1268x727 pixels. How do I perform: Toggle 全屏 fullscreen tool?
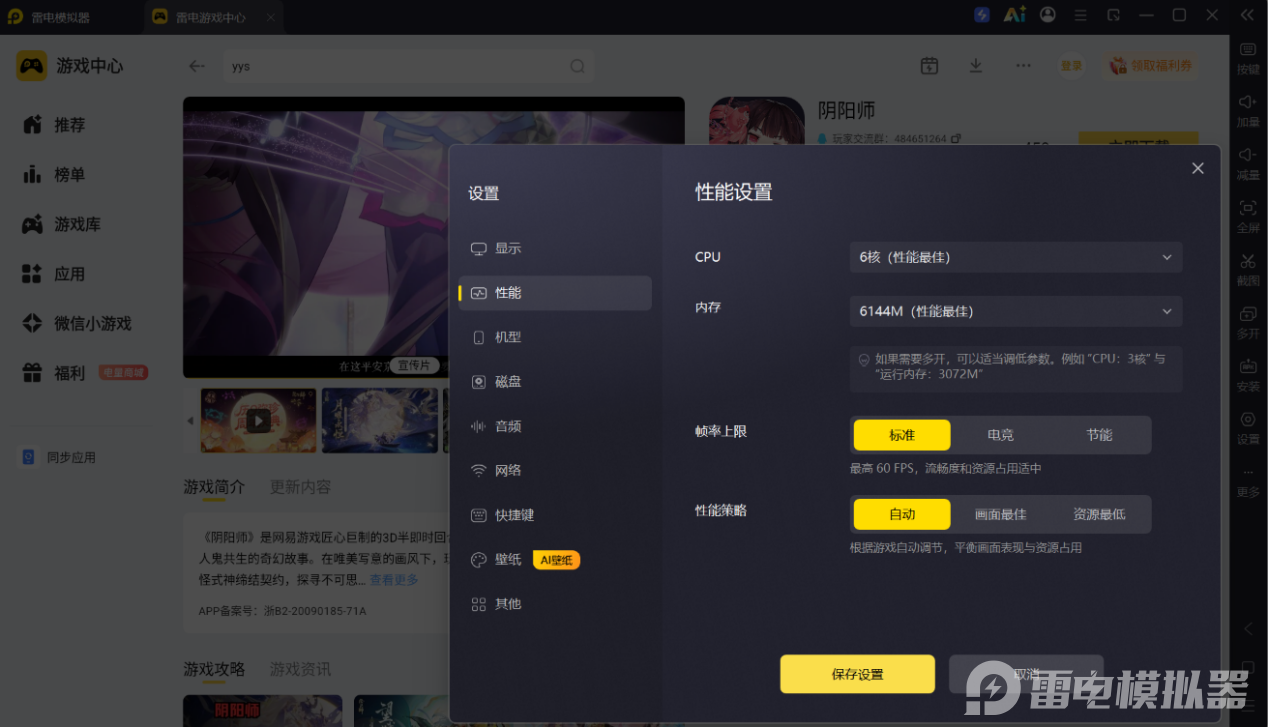(x=1248, y=216)
